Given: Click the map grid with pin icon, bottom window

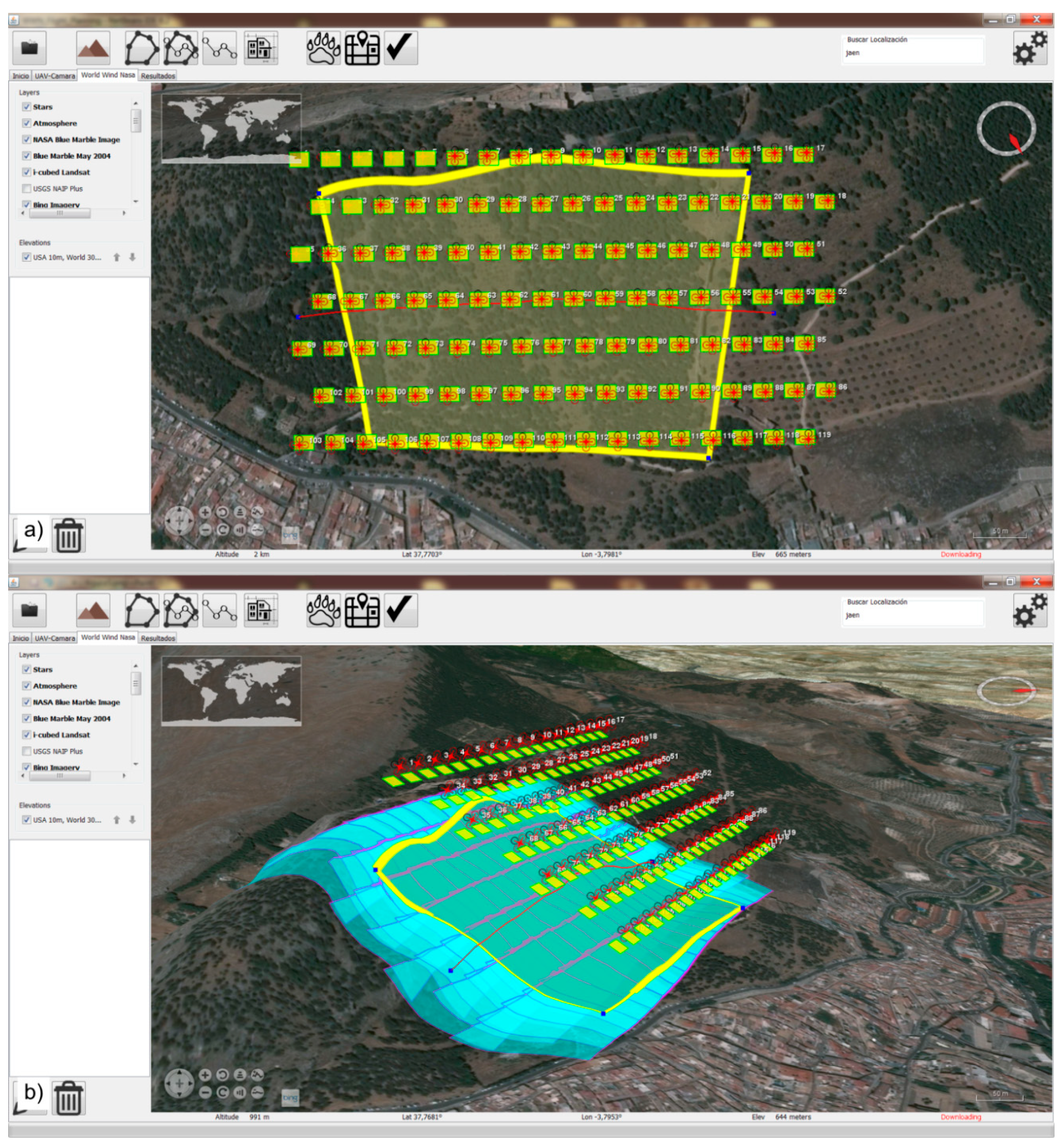Looking at the screenshot, I should [362, 611].
